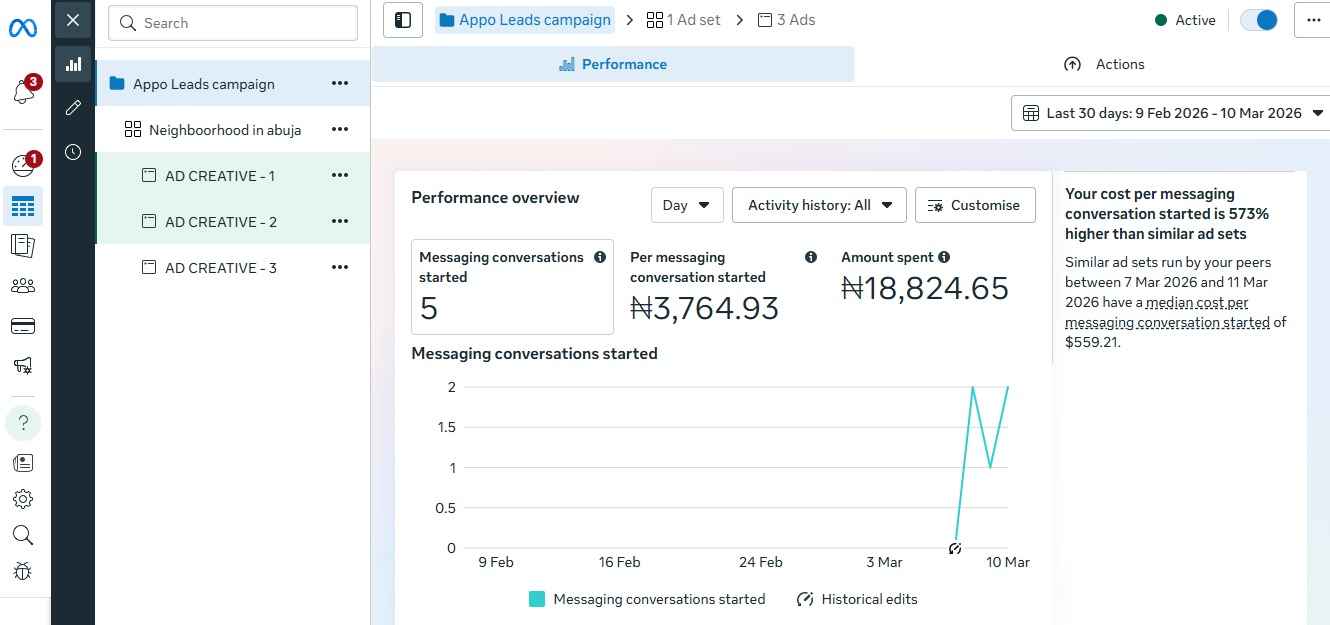Select the Performance tab
The width and height of the screenshot is (1330, 625).
click(x=613, y=64)
